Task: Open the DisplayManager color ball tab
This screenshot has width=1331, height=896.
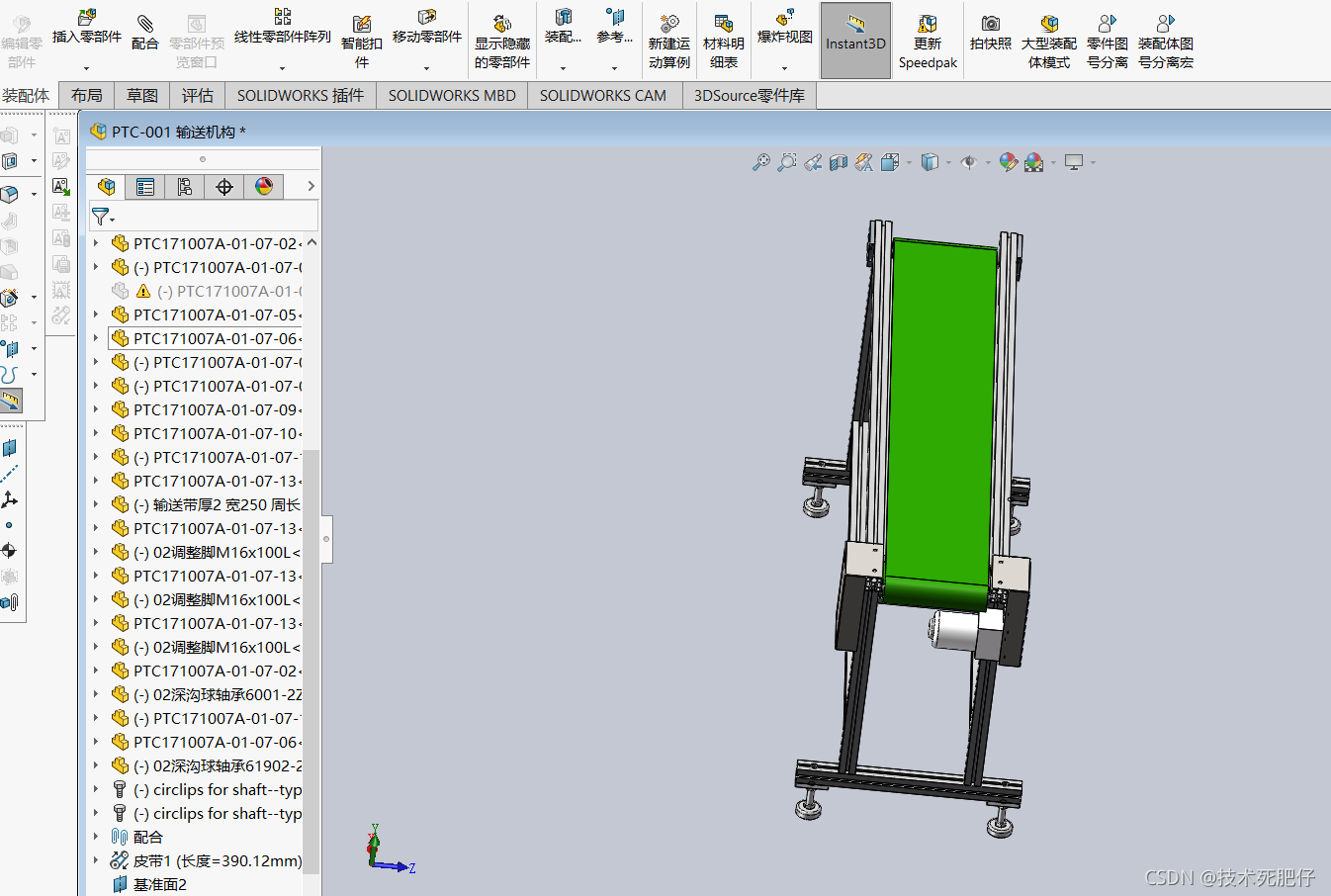Action: tap(264, 187)
